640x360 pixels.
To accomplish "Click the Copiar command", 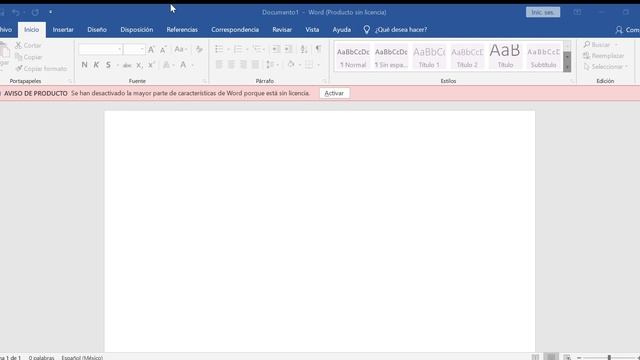I will pos(29,57).
